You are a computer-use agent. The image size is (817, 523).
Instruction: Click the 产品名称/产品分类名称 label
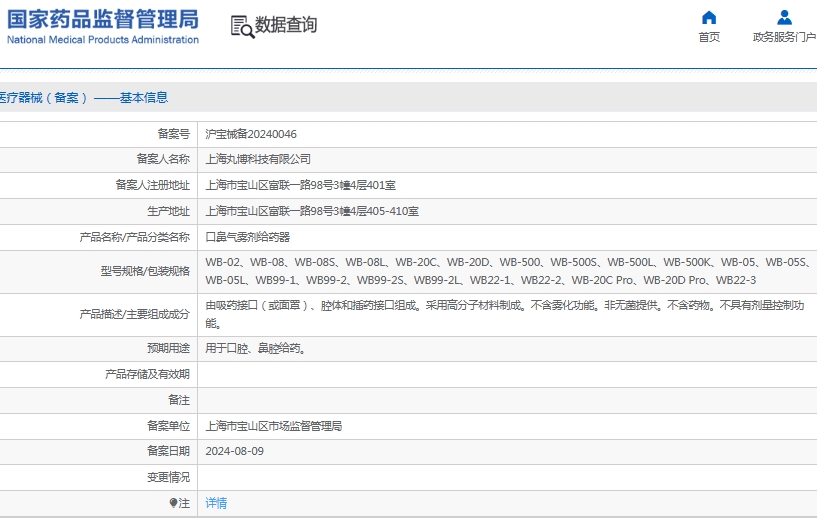[134, 237]
